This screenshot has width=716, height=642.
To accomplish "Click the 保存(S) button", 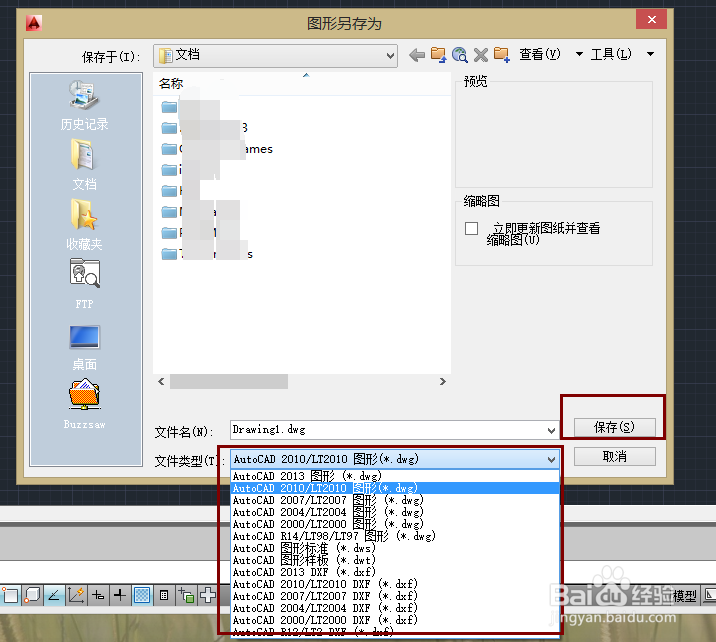I will click(x=614, y=427).
